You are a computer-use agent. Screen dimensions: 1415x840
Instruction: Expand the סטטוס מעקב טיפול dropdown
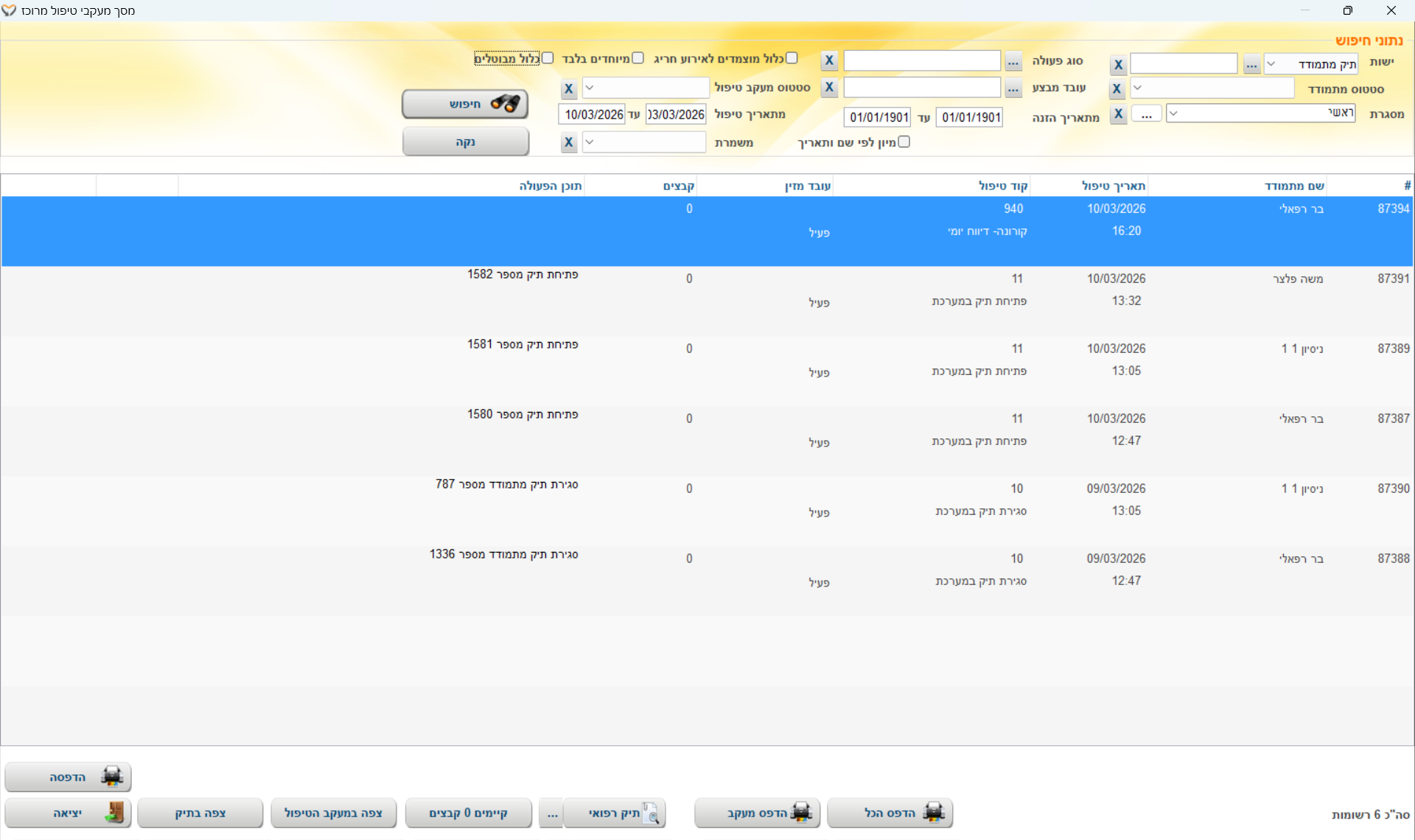(590, 88)
